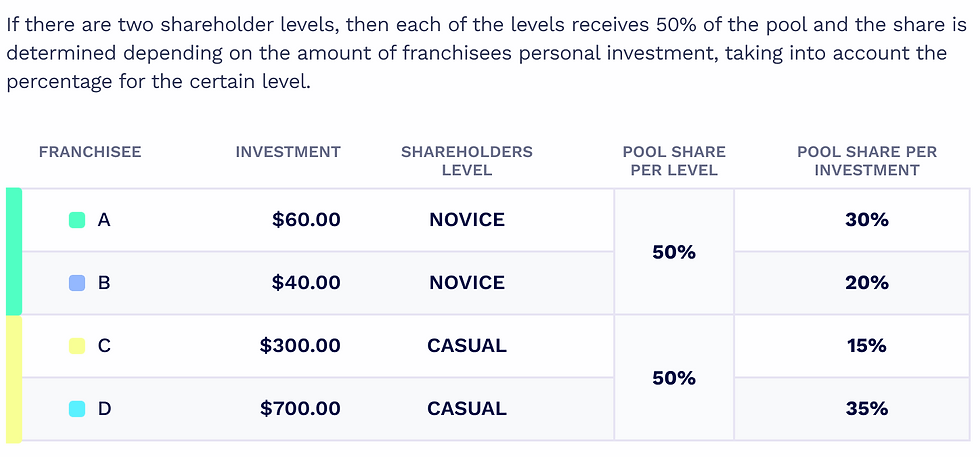Select the $700.00 investment cell
Viewport: 980px width, 457px height.
tap(300, 409)
